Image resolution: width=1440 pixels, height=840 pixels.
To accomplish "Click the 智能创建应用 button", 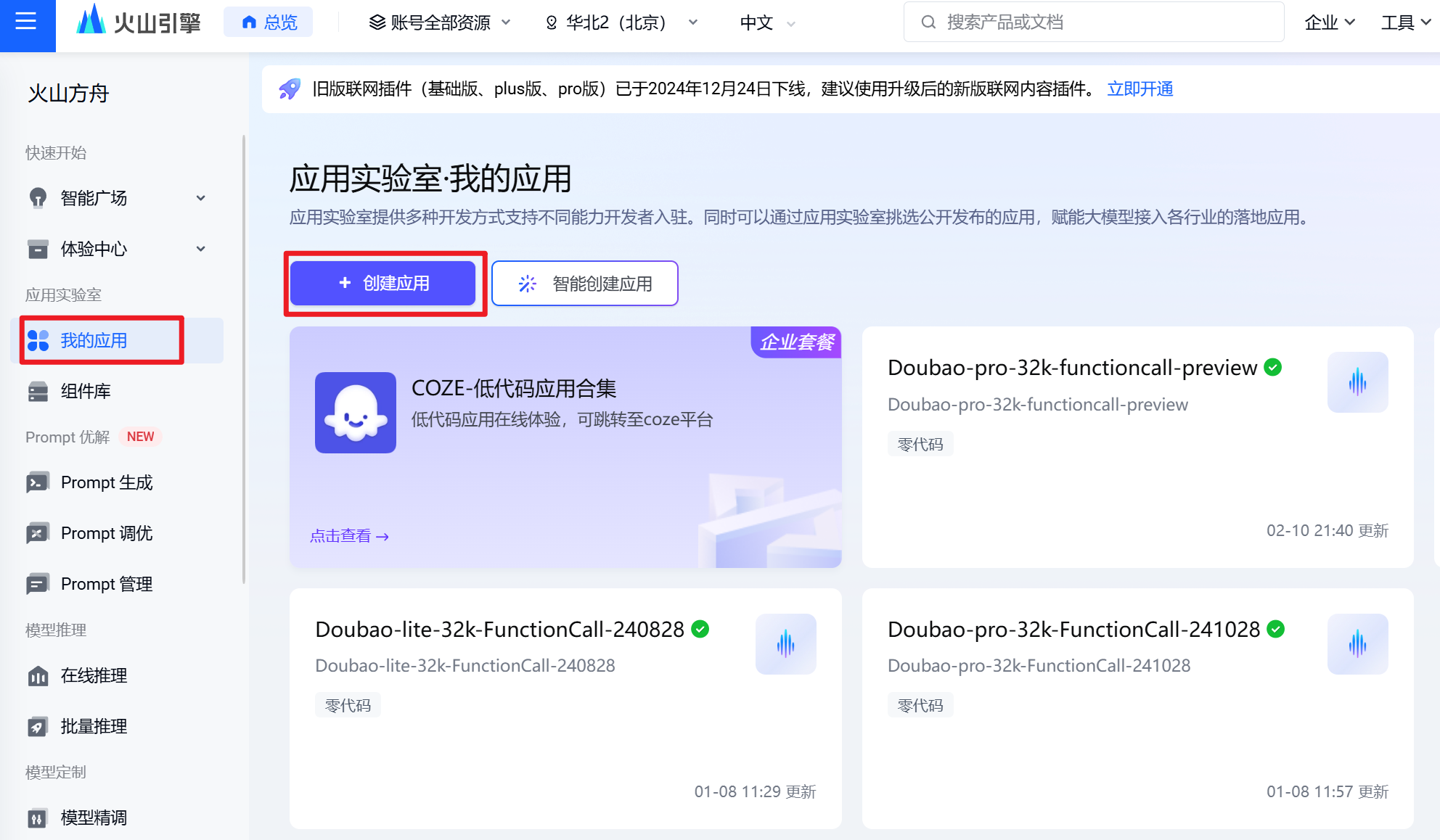I will click(585, 283).
